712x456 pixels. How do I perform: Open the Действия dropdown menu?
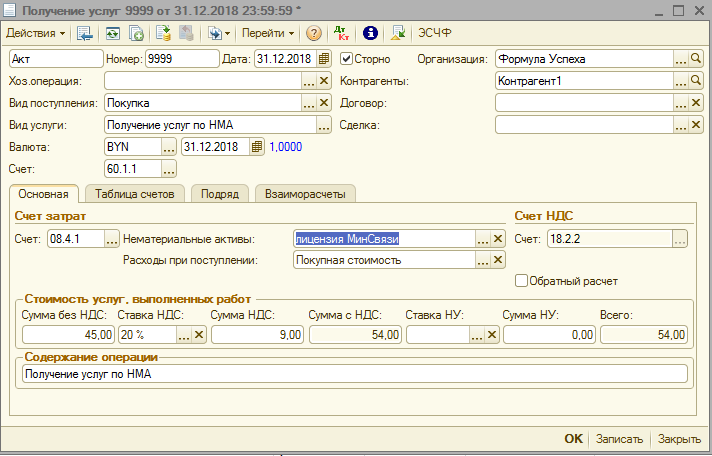click(x=37, y=33)
